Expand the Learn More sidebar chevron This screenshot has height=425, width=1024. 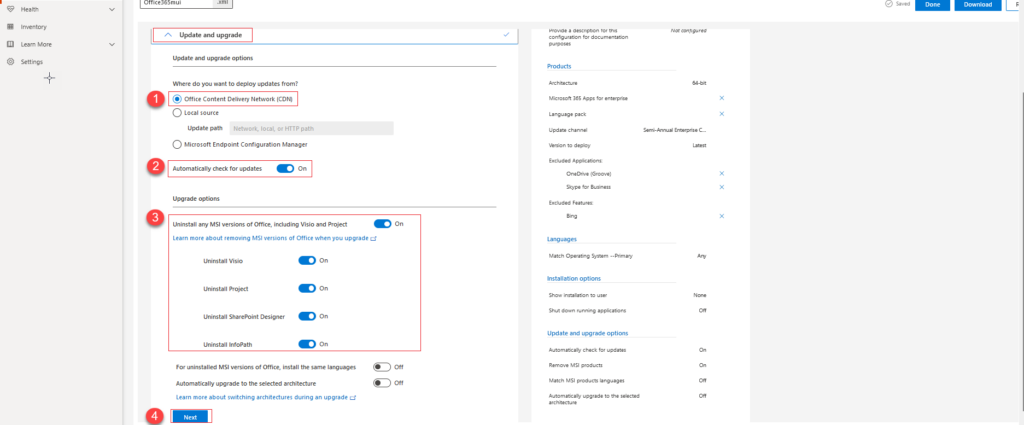click(x=112, y=44)
